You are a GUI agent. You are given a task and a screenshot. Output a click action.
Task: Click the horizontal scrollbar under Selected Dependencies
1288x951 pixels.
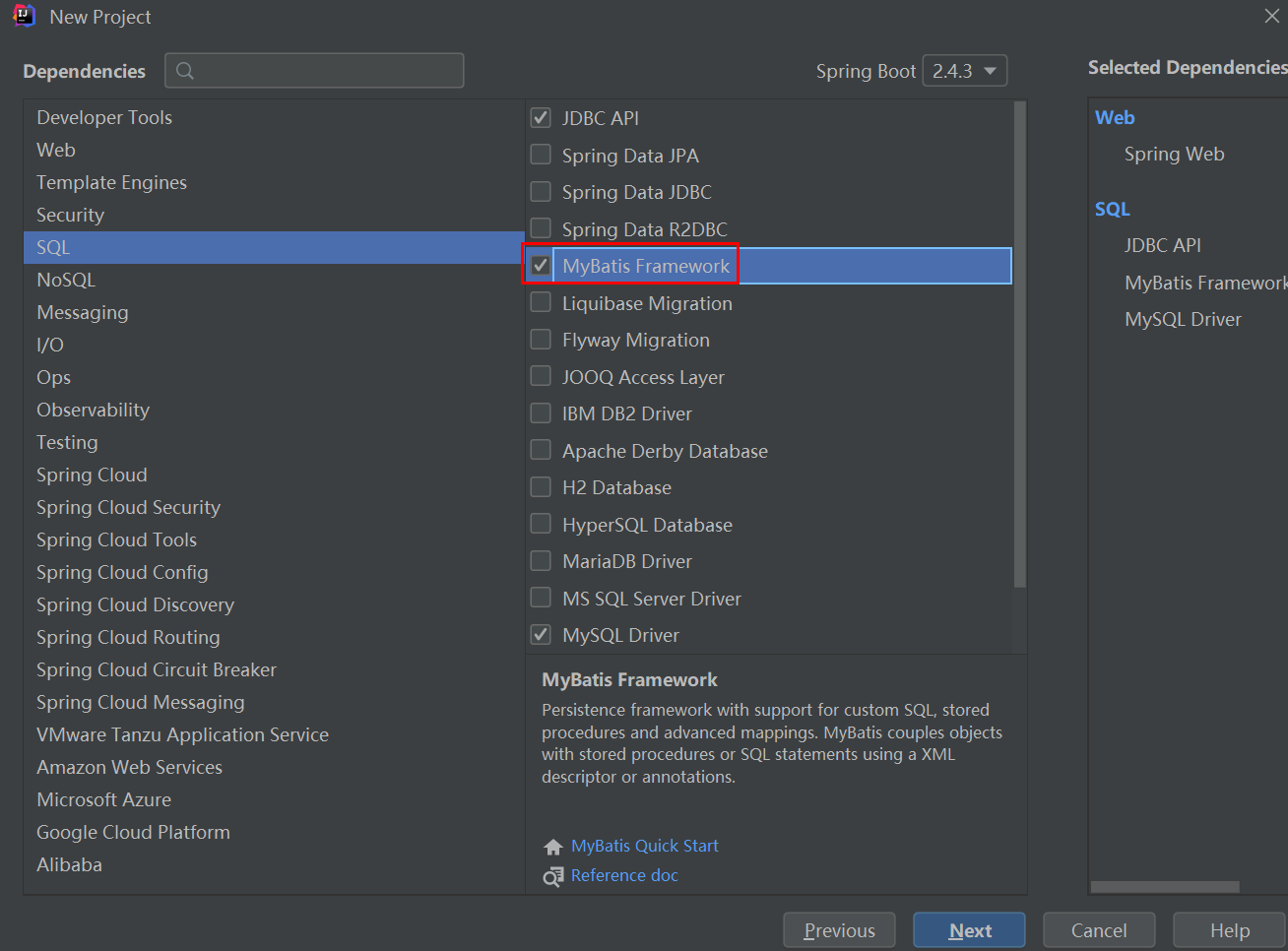click(1165, 887)
